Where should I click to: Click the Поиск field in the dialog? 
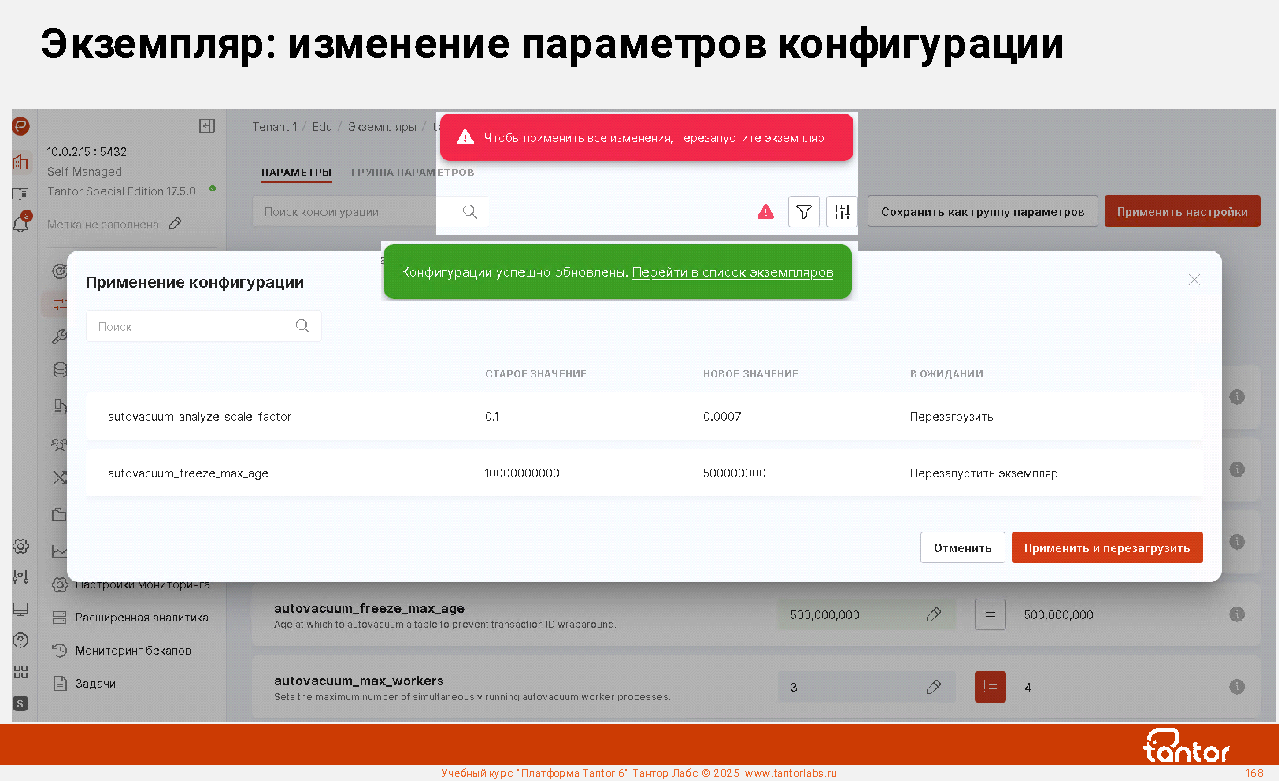190,326
